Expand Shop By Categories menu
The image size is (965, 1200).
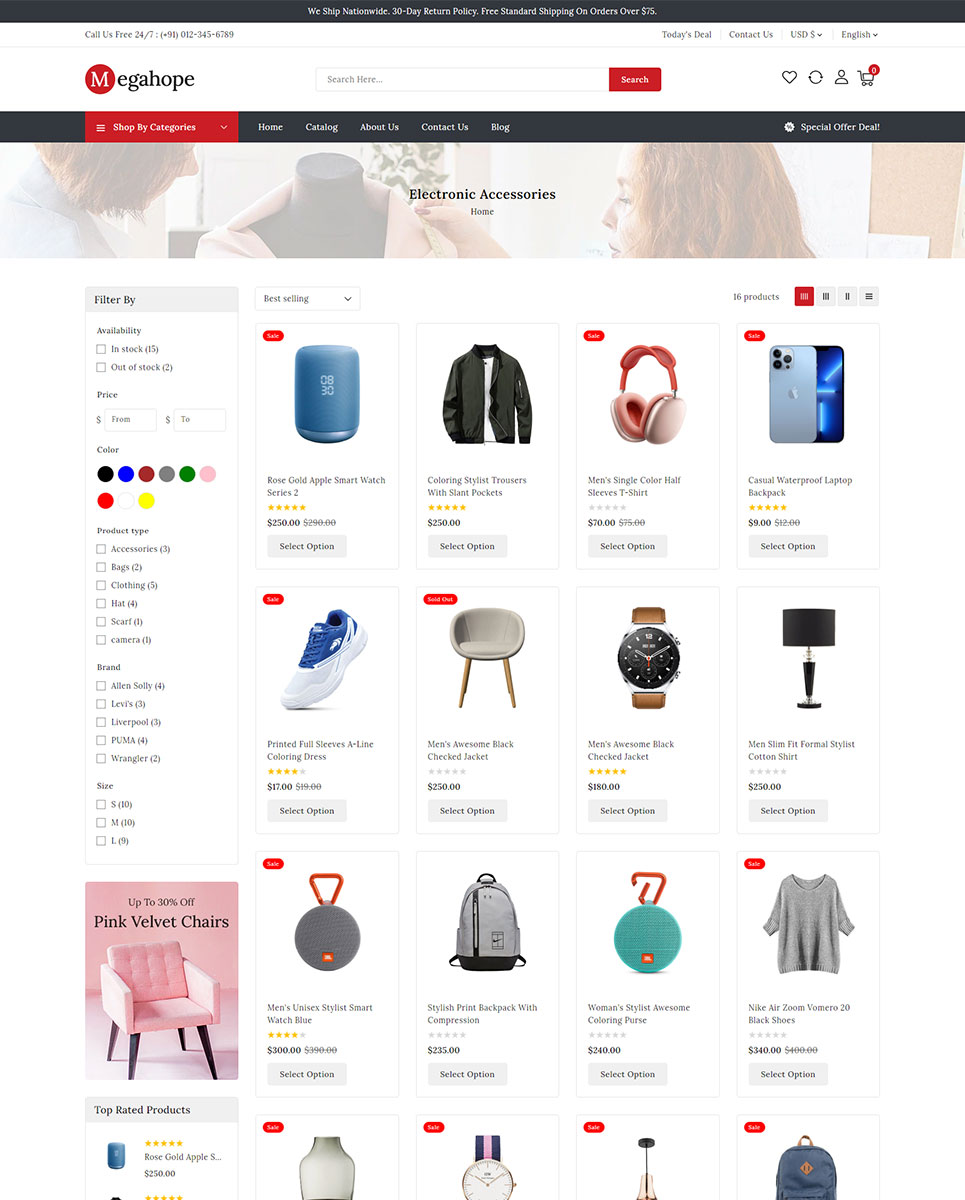click(x=162, y=127)
